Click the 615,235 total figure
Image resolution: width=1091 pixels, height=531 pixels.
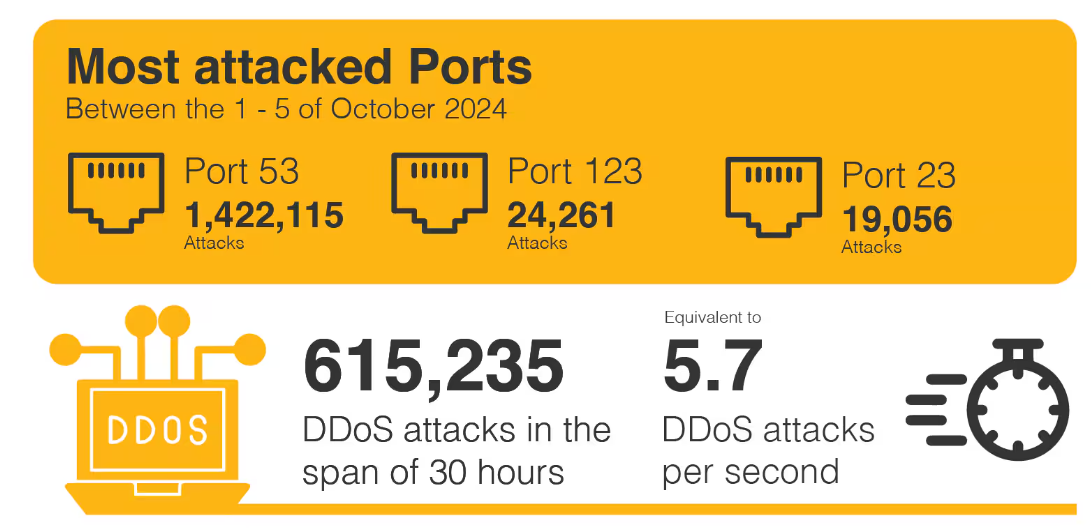click(x=434, y=366)
